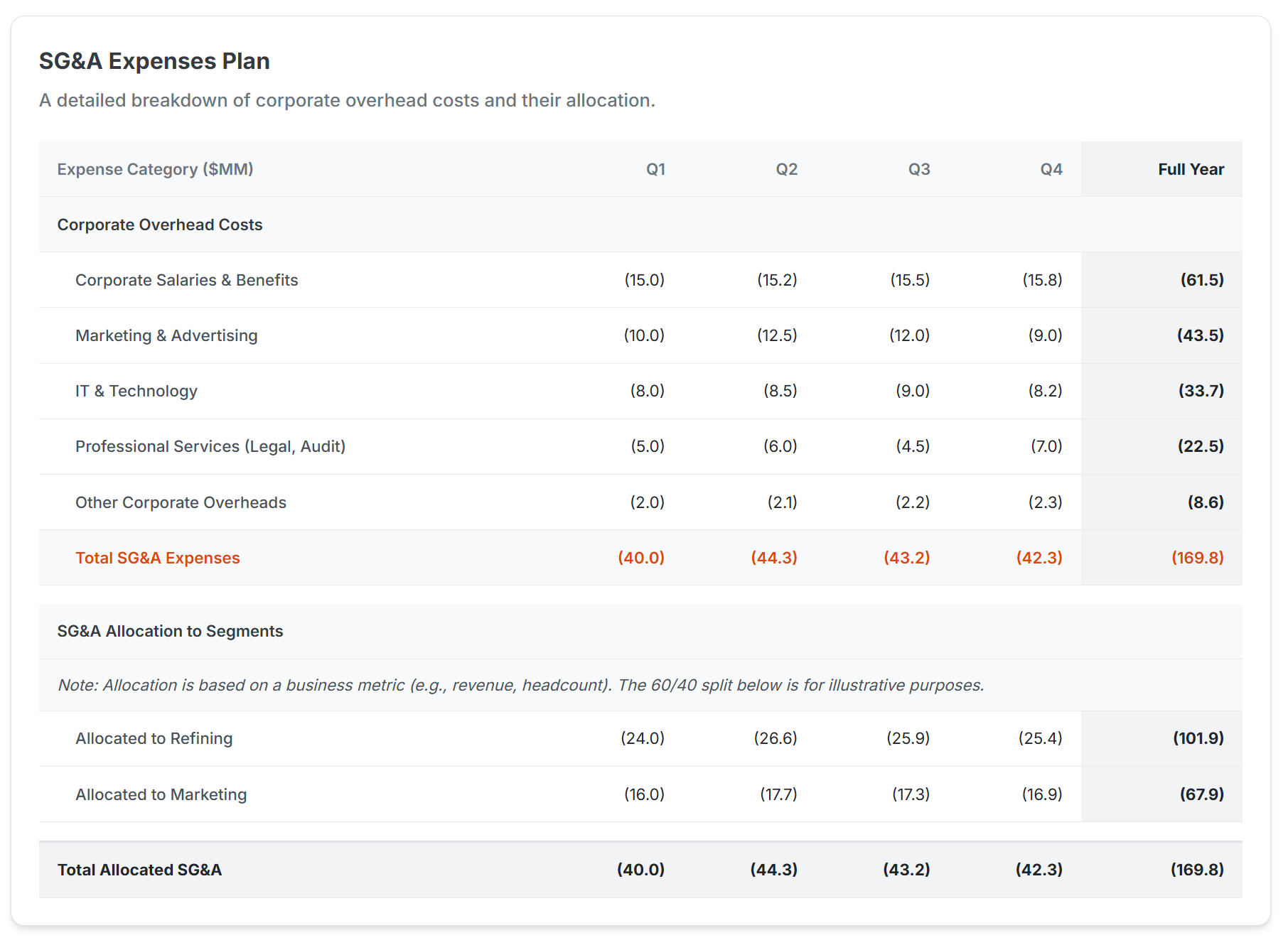Click IT & Technology Q2 value (8.5)
Image resolution: width=1288 pixels, height=950 pixels.
pos(780,391)
